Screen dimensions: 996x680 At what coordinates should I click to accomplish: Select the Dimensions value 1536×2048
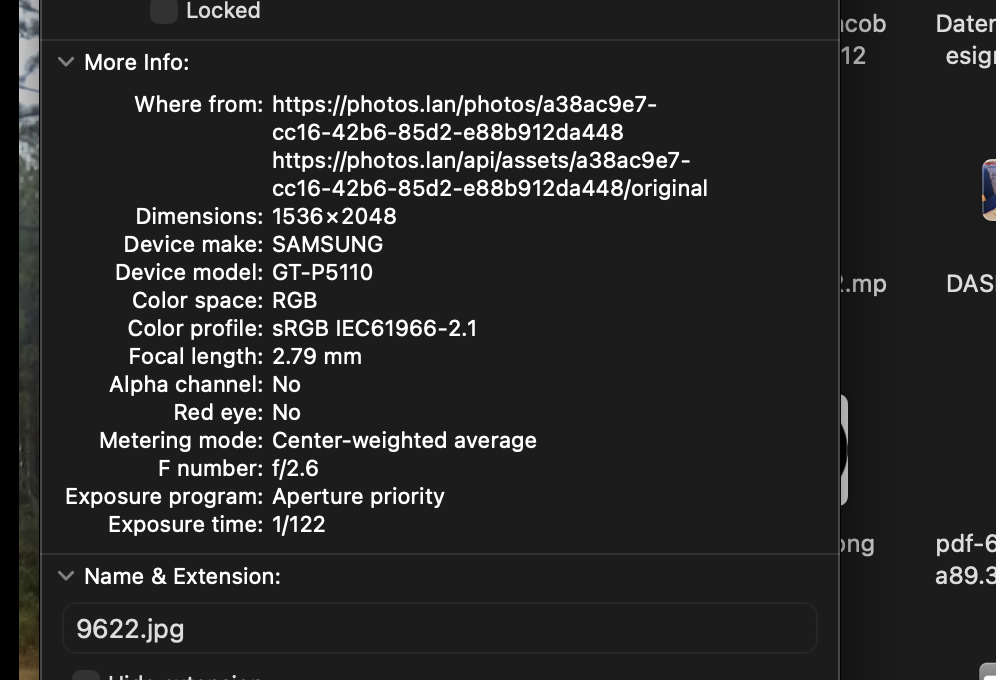click(x=334, y=216)
